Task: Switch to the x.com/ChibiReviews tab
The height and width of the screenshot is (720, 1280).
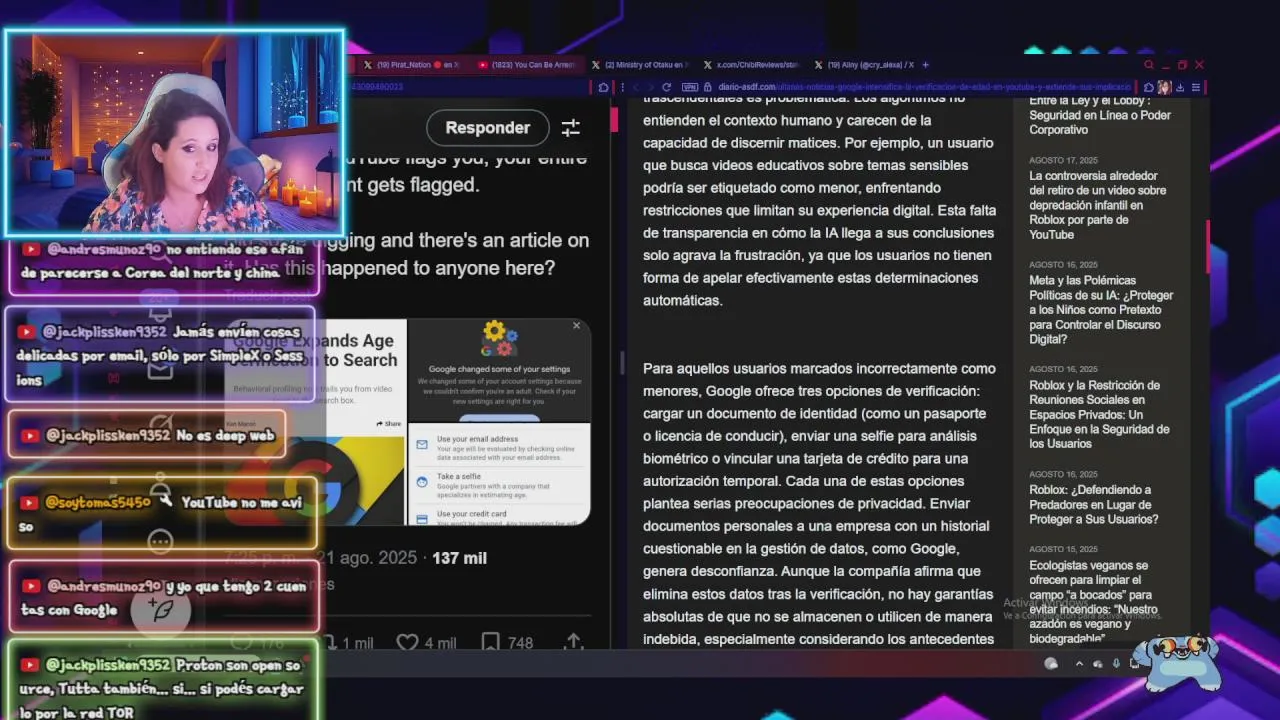Action: (x=753, y=65)
